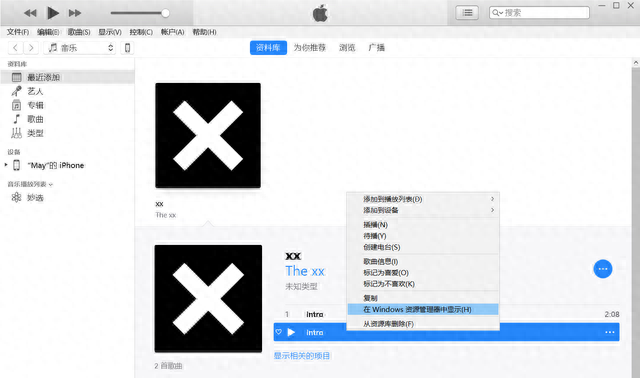This screenshot has height=378, width=640.
Task: Choose 添加到设备 in context menu
Action: pyautogui.click(x=423, y=210)
